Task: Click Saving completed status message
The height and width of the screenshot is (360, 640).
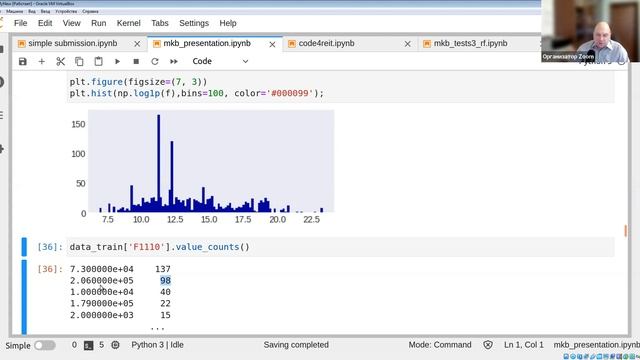Action: pyautogui.click(x=296, y=345)
